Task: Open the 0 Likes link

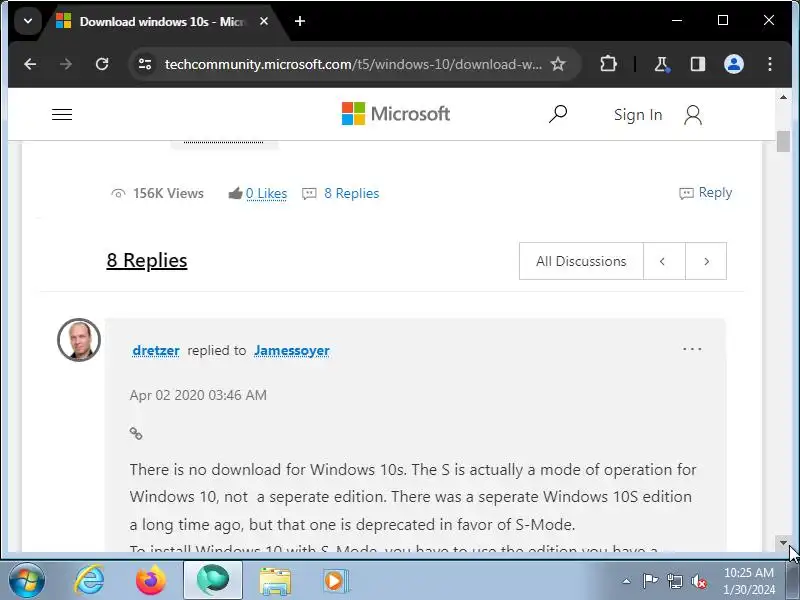Action: (x=266, y=193)
